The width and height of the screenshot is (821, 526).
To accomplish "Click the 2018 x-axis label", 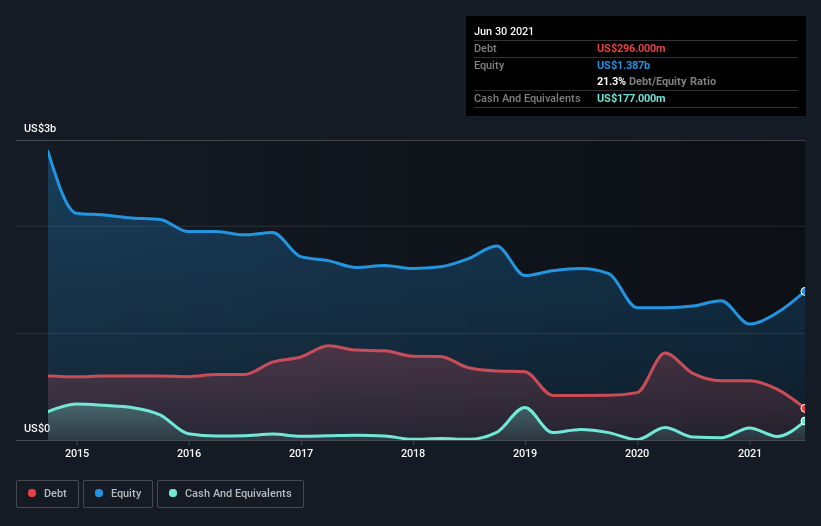I will point(413,453).
